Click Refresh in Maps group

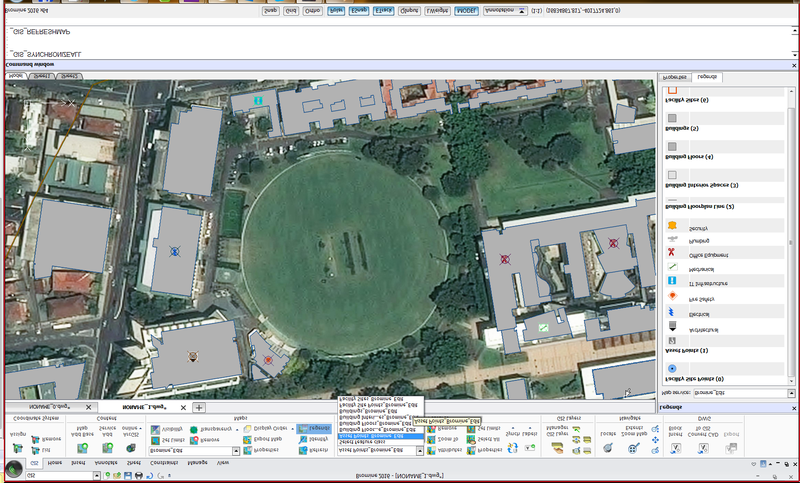[313, 450]
